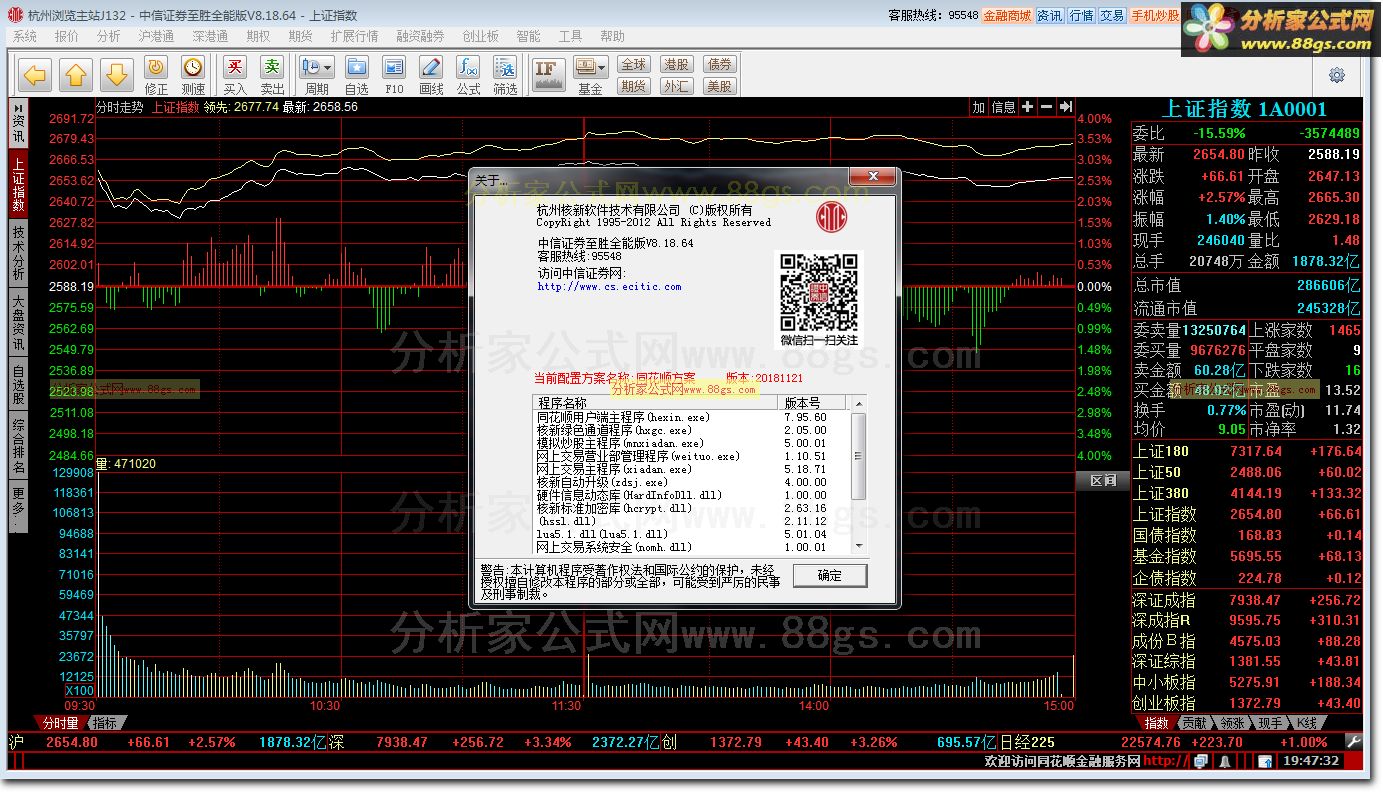Collapse the left sidebar arrow toggle

pos(18,106)
